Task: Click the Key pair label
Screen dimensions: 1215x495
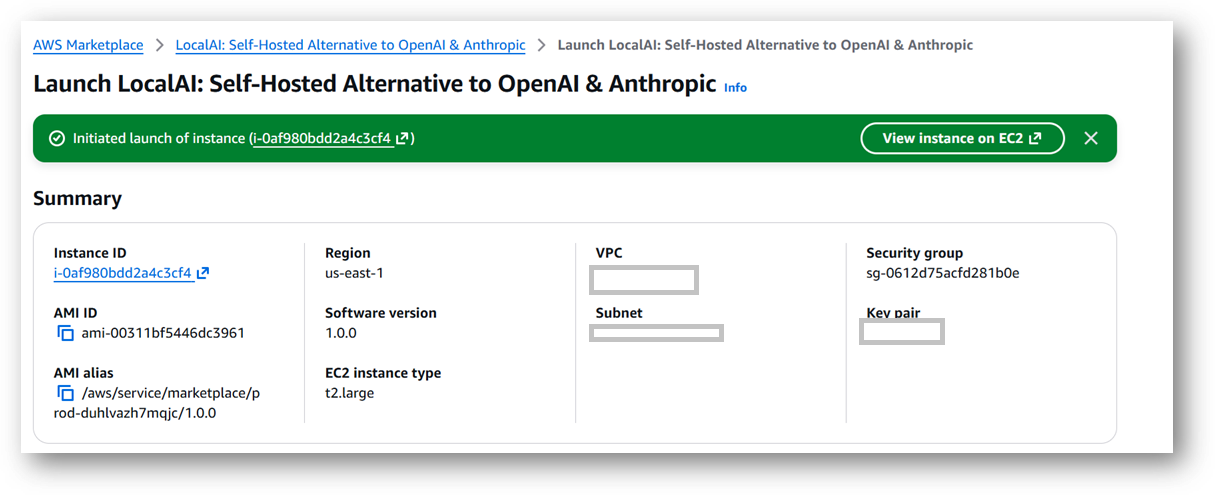Action: pyautogui.click(x=893, y=313)
